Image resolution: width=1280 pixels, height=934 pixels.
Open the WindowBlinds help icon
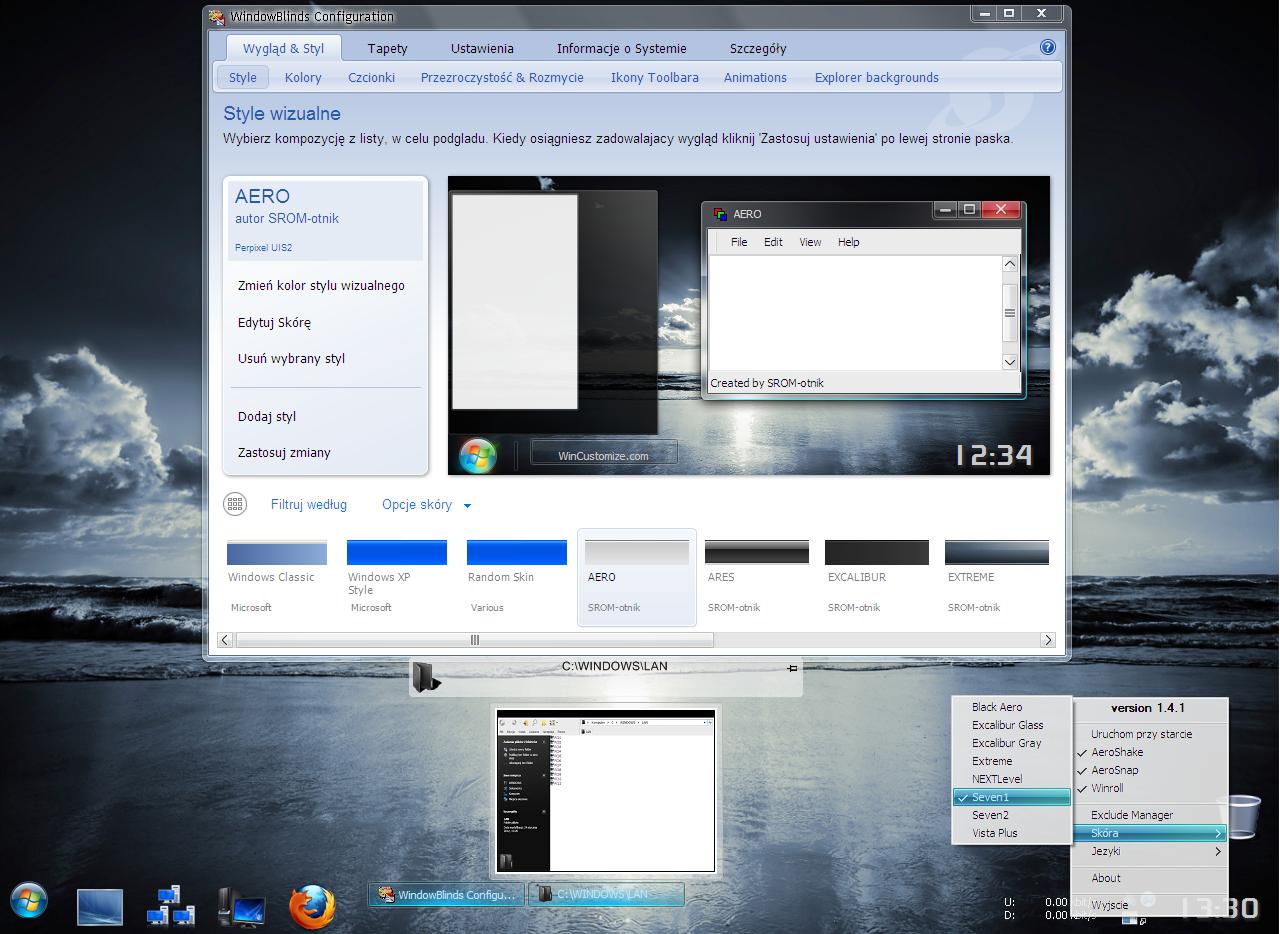pos(1048,47)
